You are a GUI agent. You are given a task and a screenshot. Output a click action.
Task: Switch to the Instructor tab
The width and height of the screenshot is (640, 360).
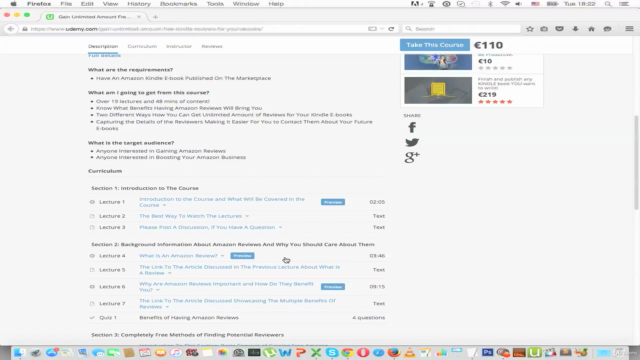click(179, 46)
